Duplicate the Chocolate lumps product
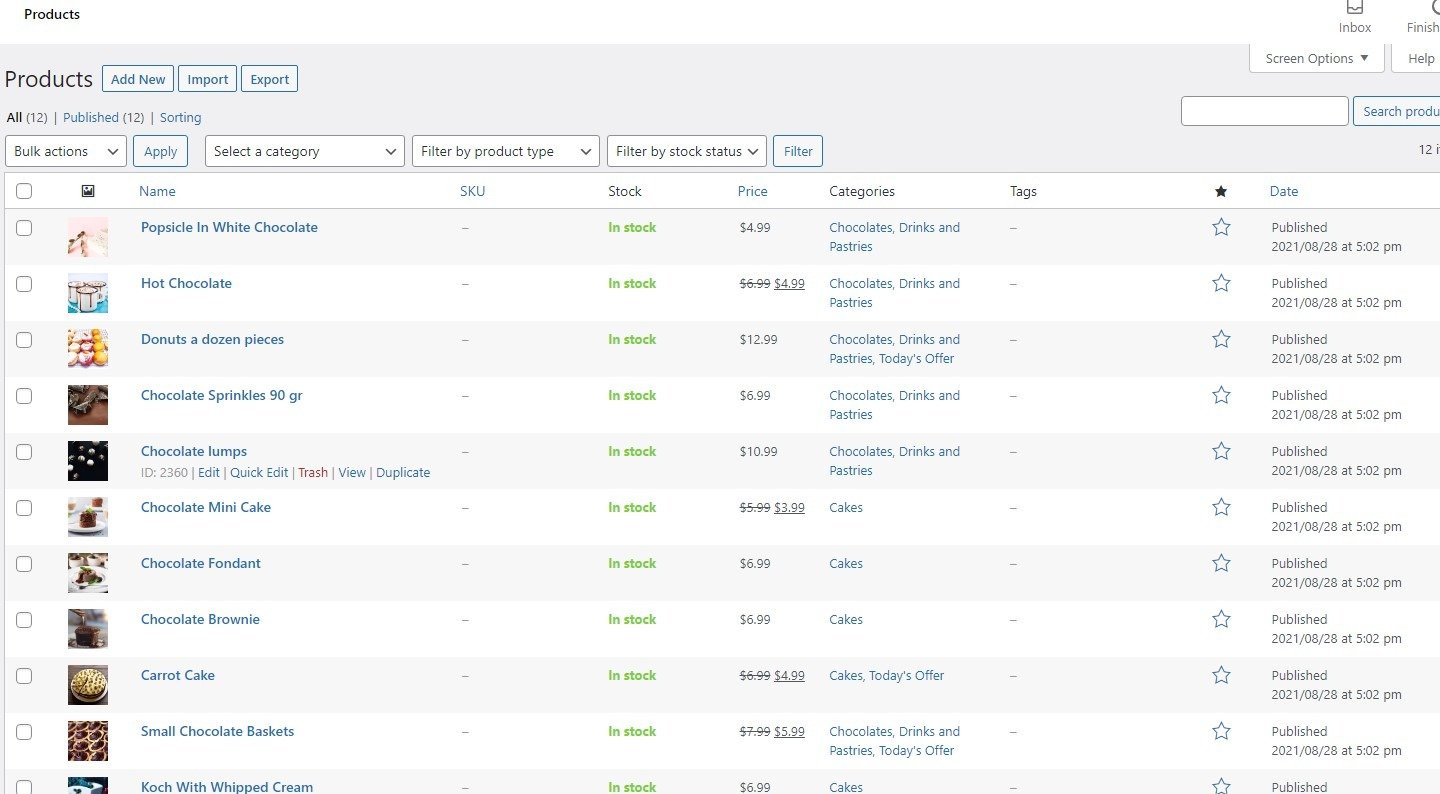The image size is (1440, 794). click(x=403, y=473)
